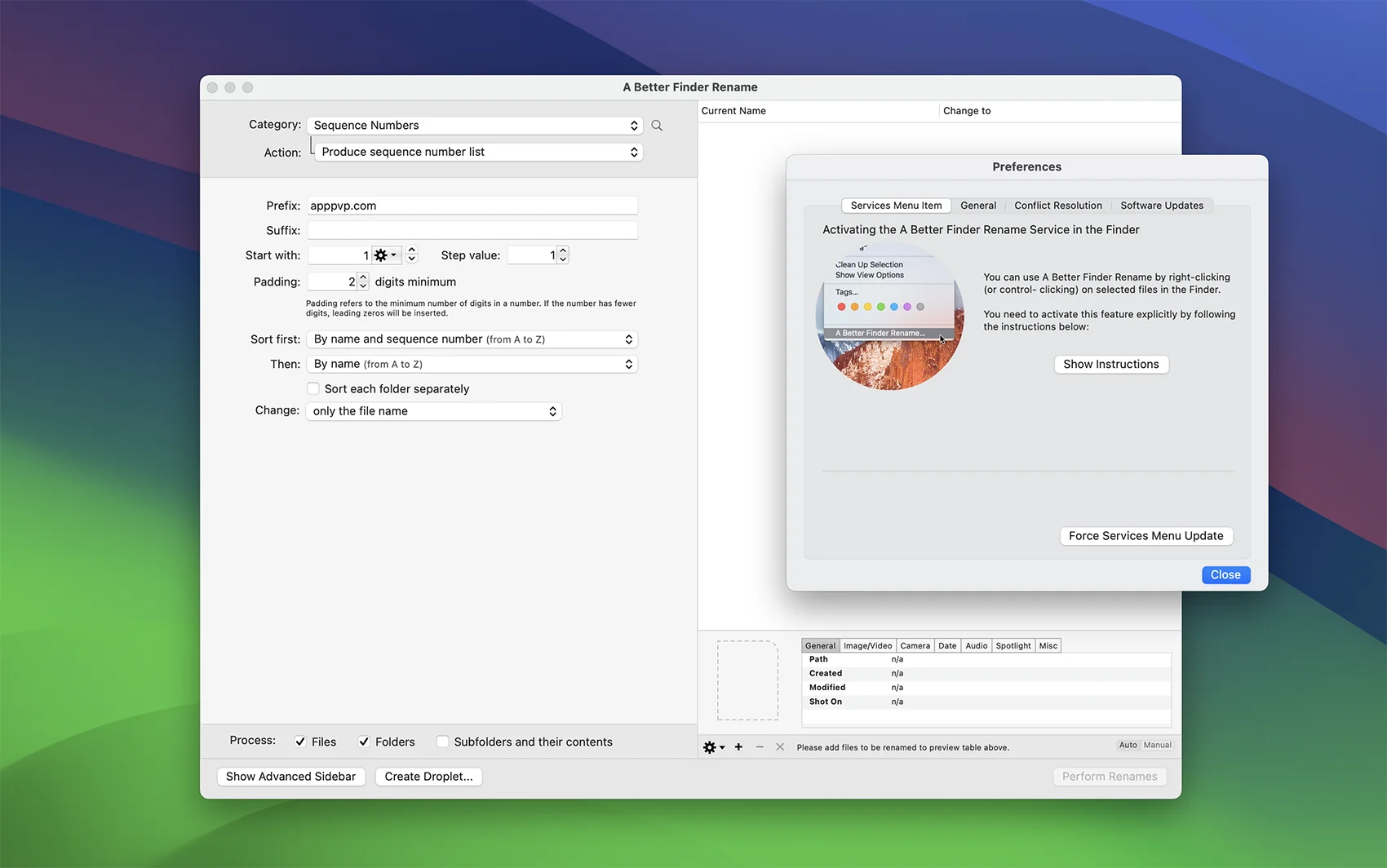Click the Step value stepper

click(563, 255)
